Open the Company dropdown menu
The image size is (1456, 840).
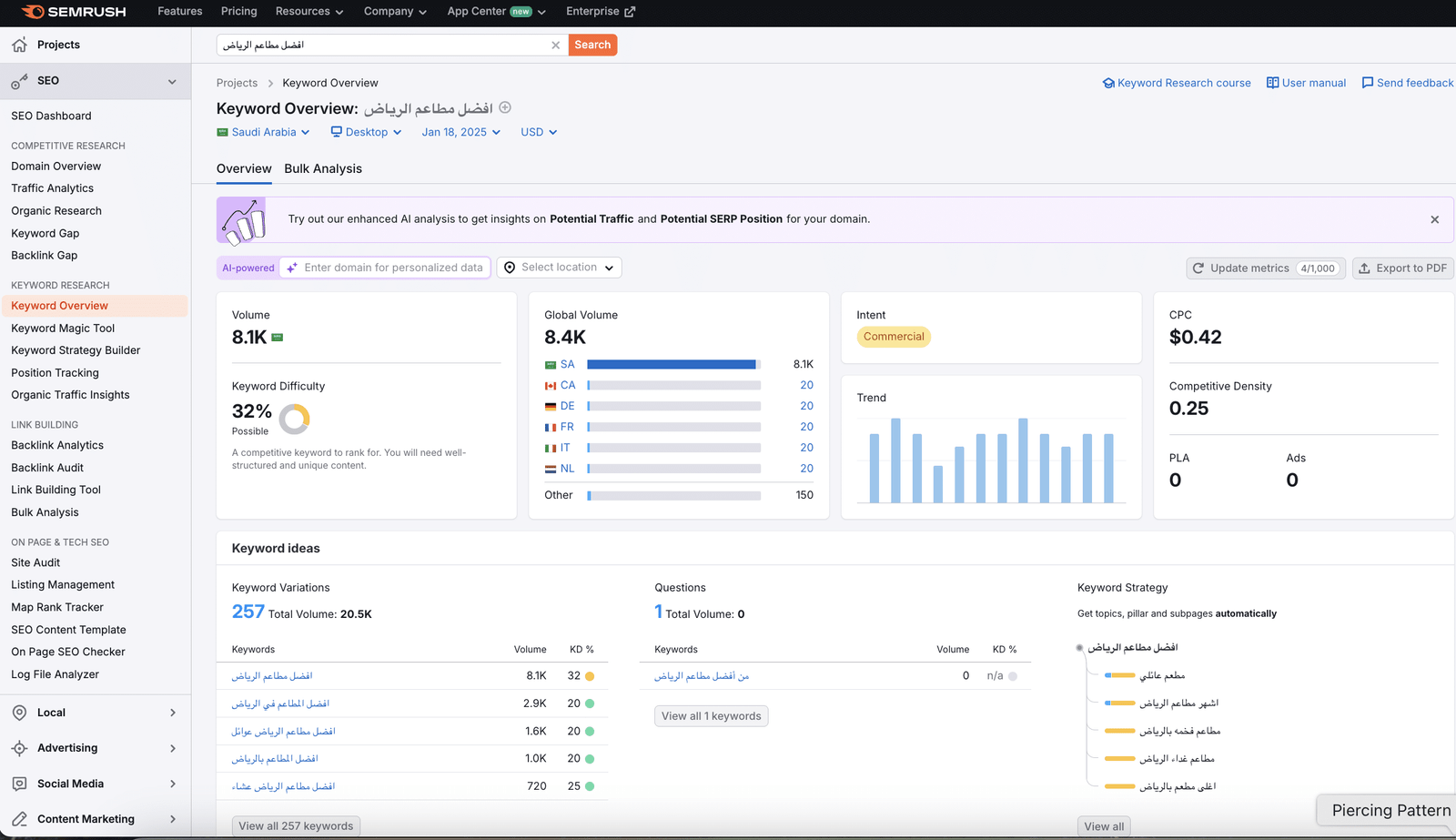395,12
